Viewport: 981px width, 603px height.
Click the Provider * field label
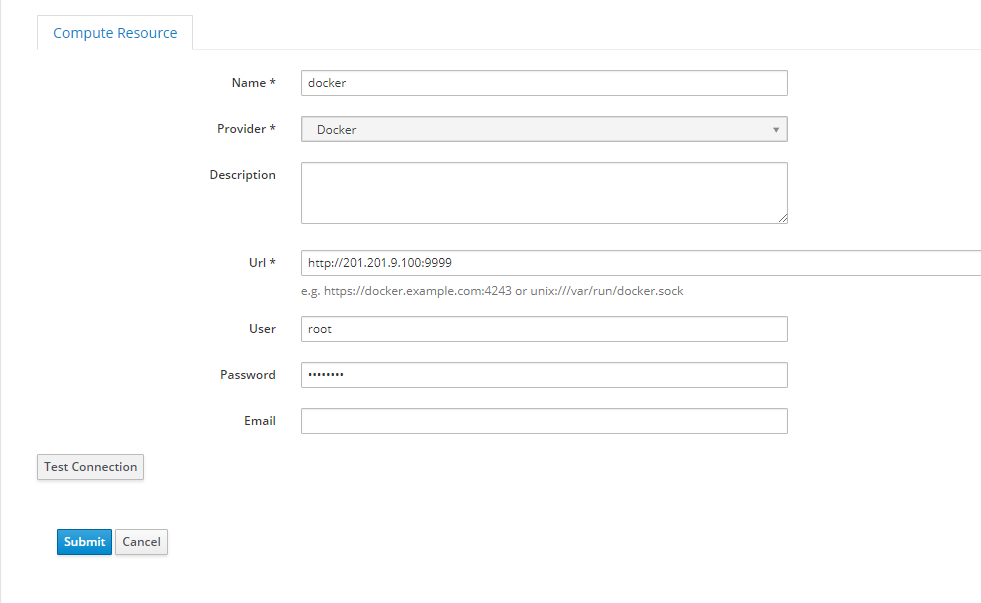pos(246,129)
